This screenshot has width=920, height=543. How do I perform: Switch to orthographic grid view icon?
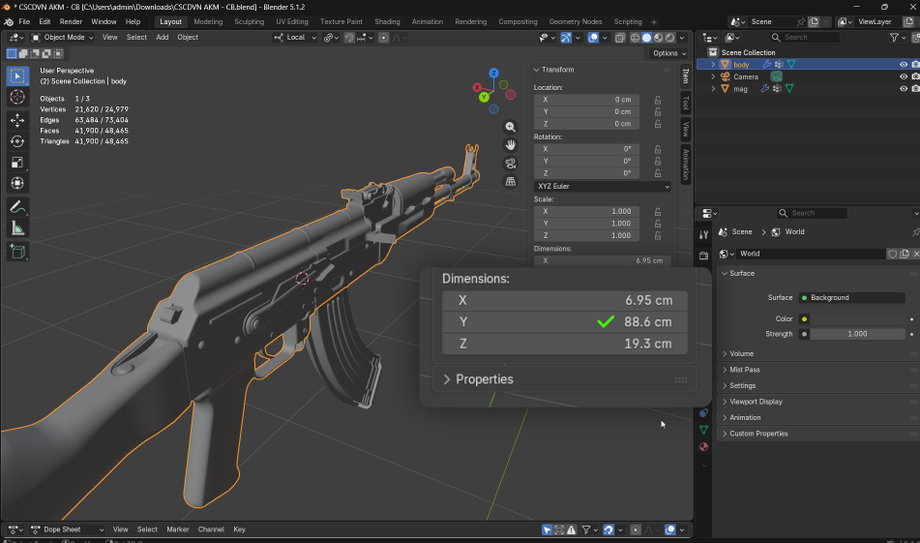pos(510,181)
